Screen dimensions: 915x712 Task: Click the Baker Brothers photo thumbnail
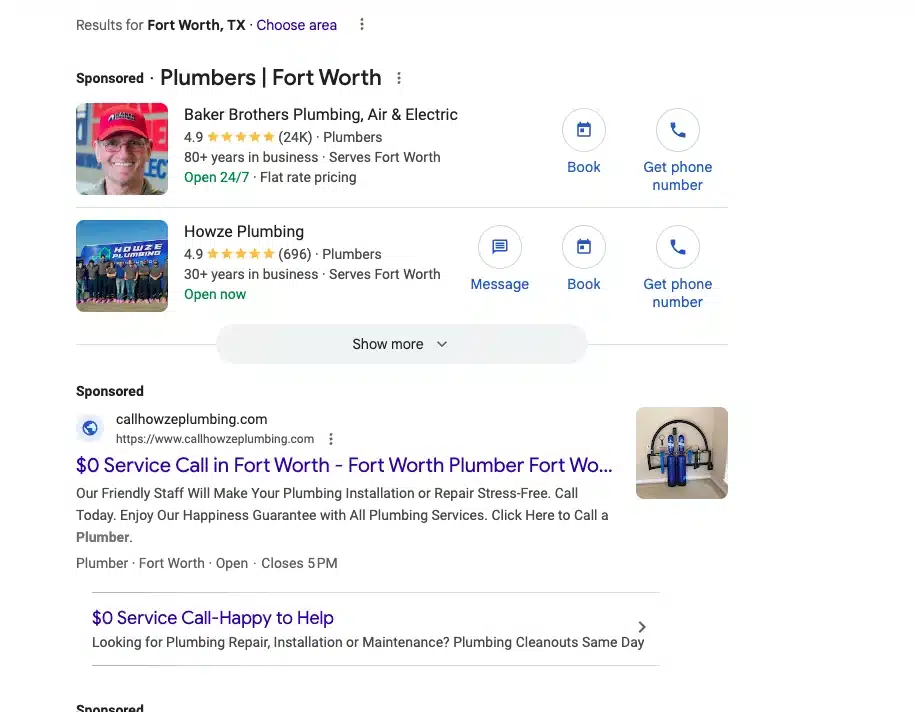[122, 149]
